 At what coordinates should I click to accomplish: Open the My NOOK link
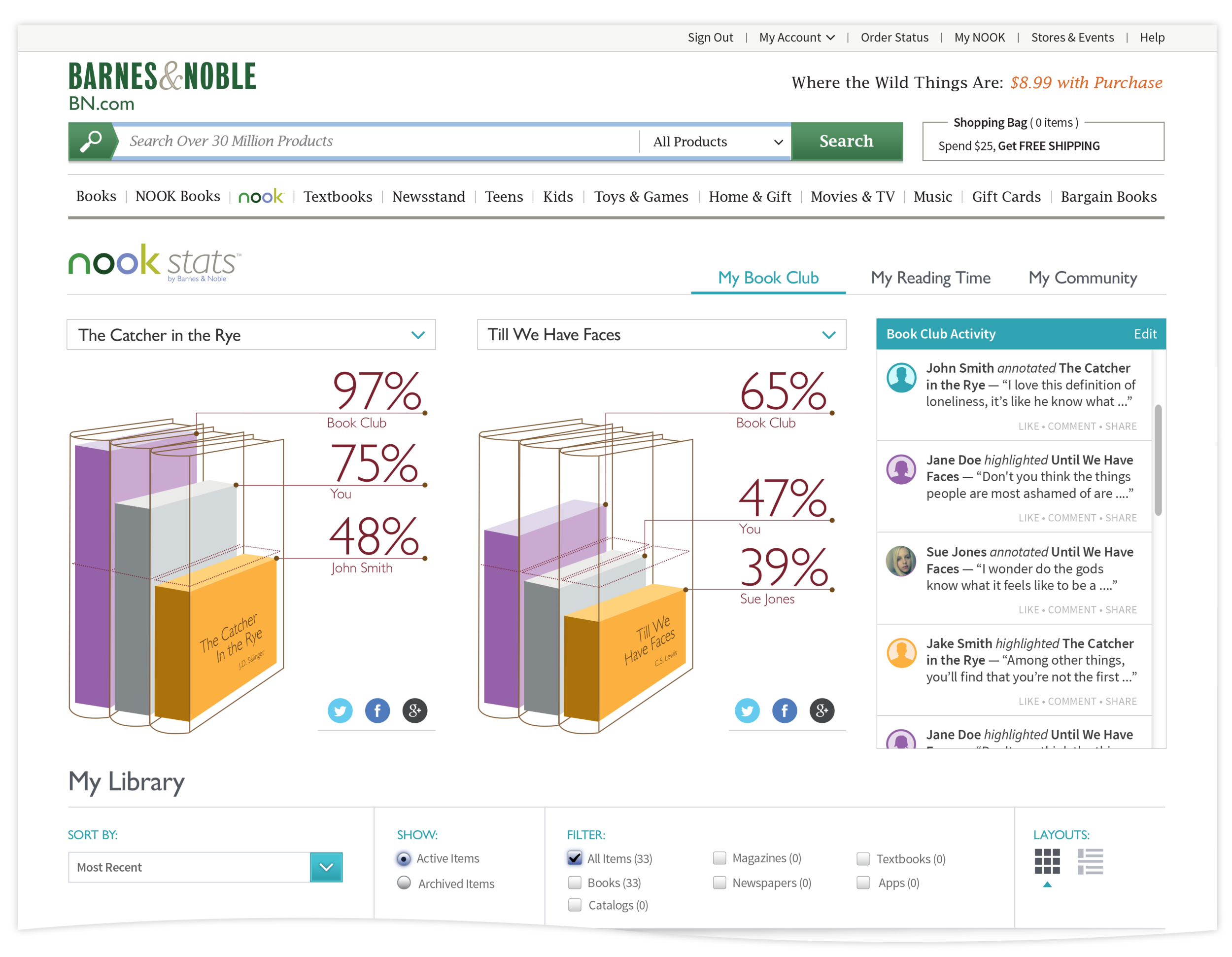(x=979, y=37)
